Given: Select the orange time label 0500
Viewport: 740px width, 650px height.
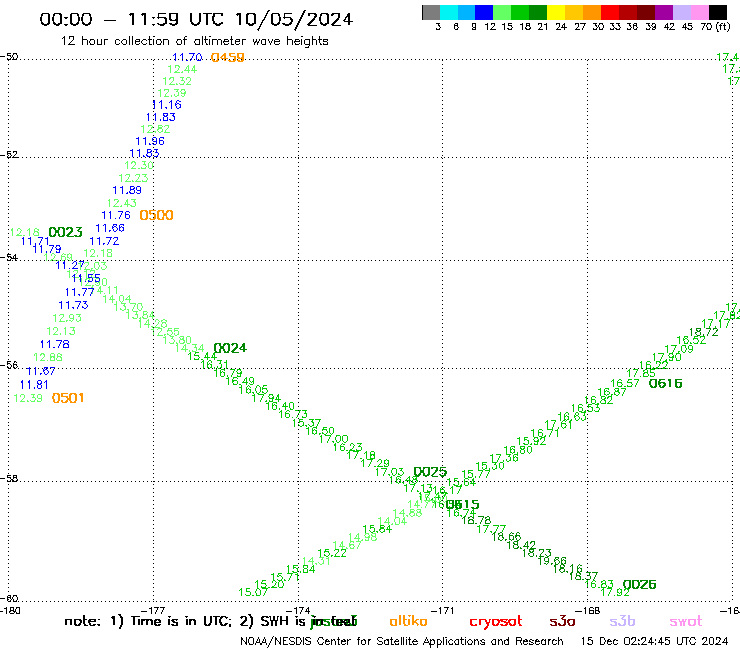Looking at the screenshot, I should 156,215.
